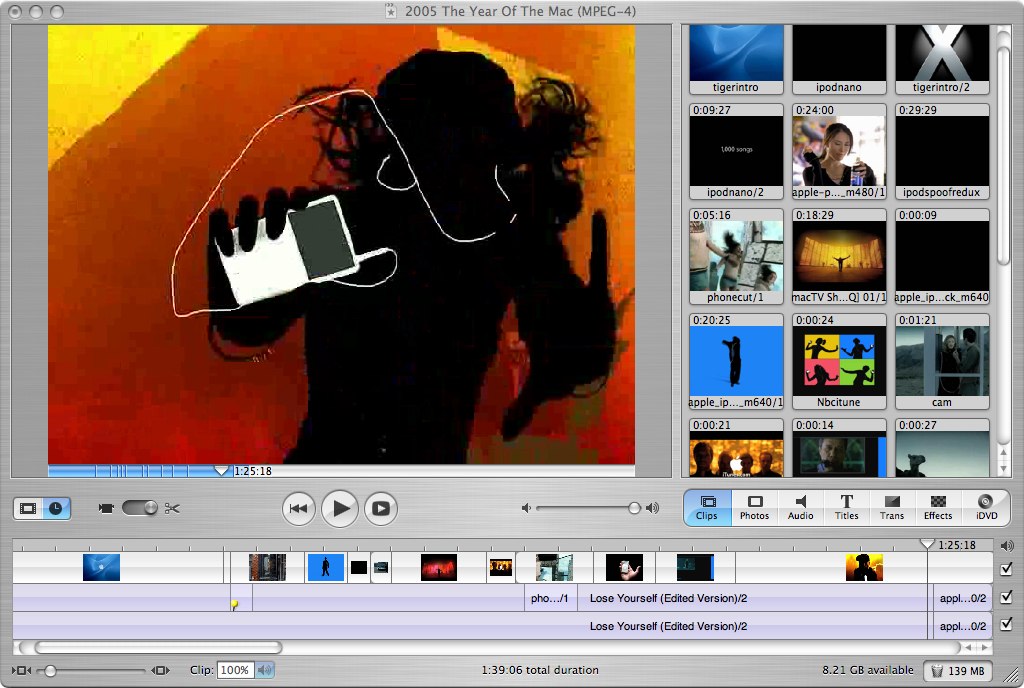Screen dimensions: 1024x688
Task: Click the zoom out icon beside zoom slider
Action: coord(21,670)
